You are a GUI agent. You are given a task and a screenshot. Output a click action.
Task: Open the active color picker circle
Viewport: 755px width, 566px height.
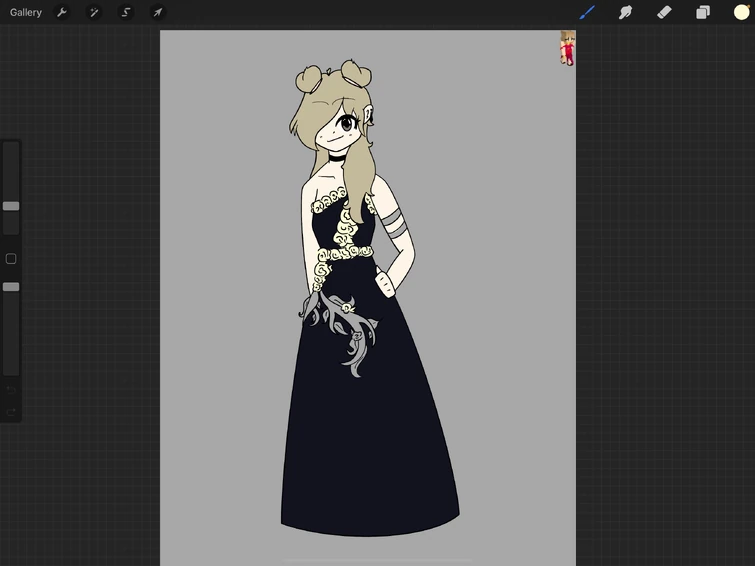tap(742, 13)
